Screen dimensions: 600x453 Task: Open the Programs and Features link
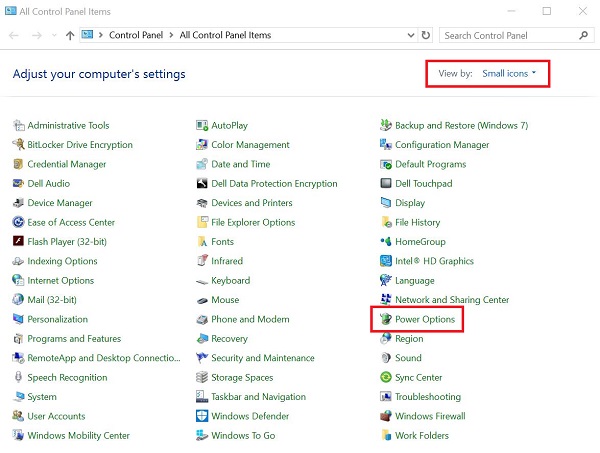(x=74, y=339)
